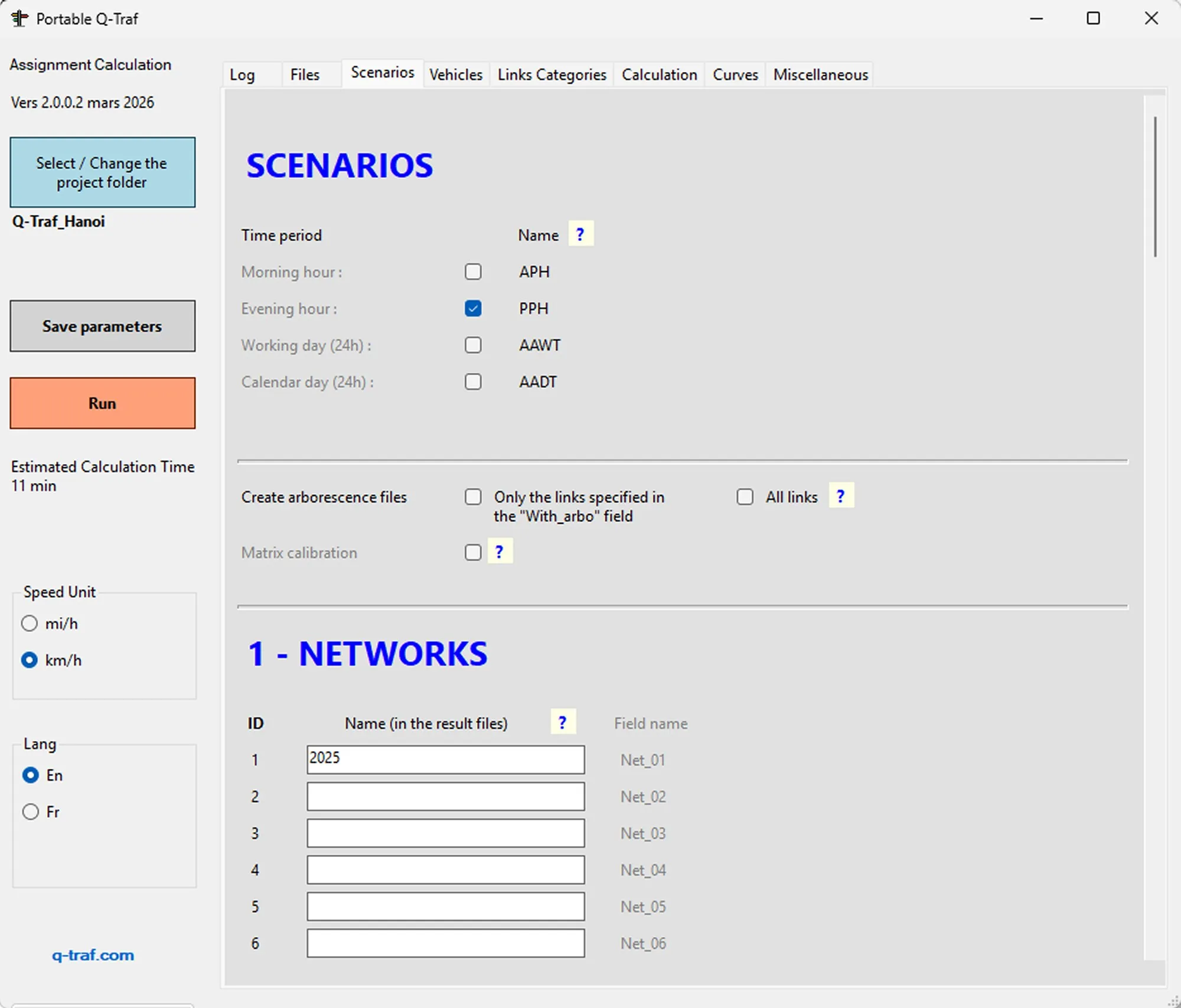The height and width of the screenshot is (1008, 1181).
Task: Click the help icon next to Name
Action: [x=580, y=234]
